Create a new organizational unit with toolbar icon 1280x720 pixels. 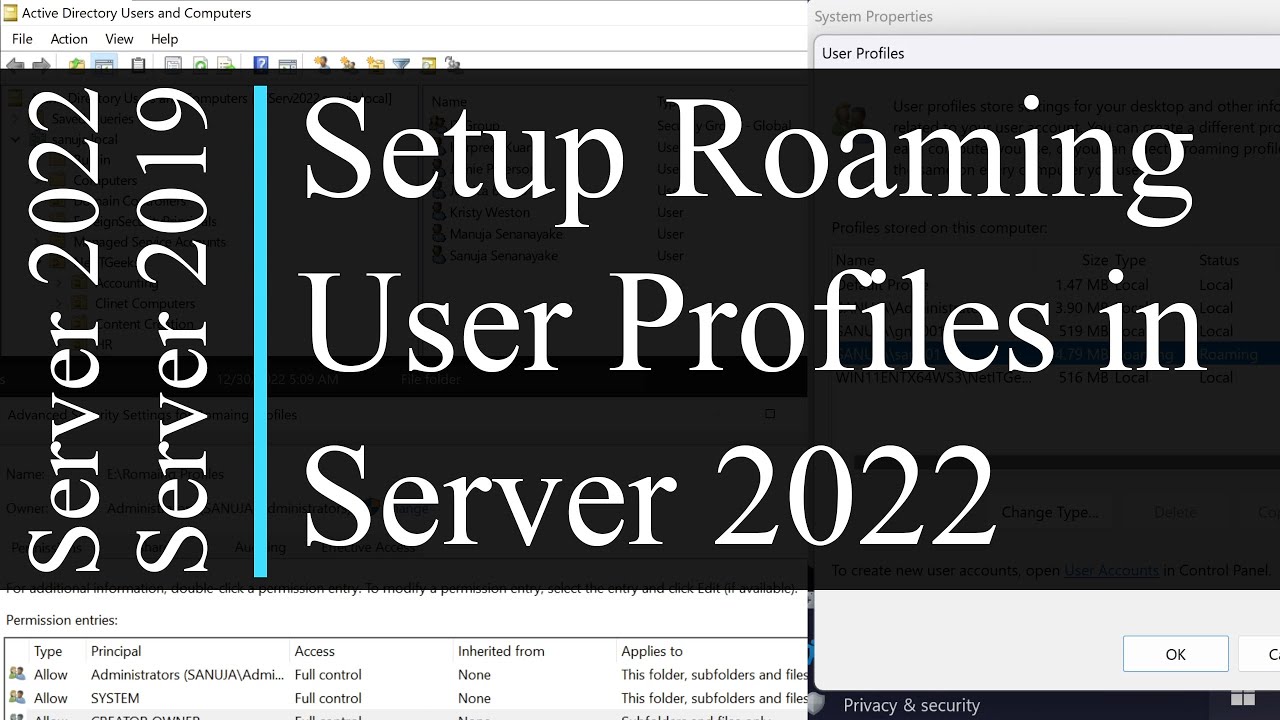pyautogui.click(x=375, y=65)
